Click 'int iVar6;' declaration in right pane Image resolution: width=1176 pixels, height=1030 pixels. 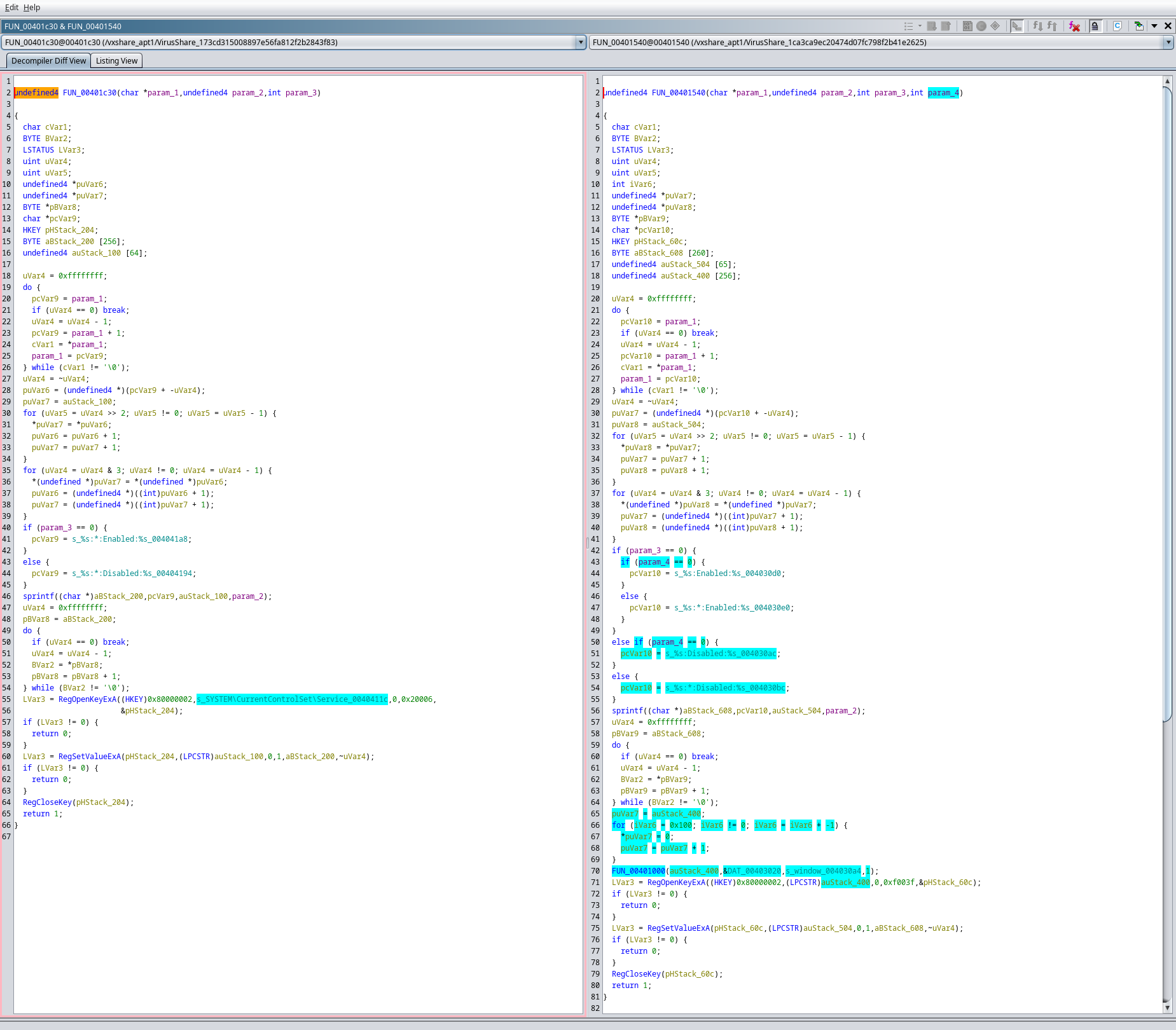[633, 184]
